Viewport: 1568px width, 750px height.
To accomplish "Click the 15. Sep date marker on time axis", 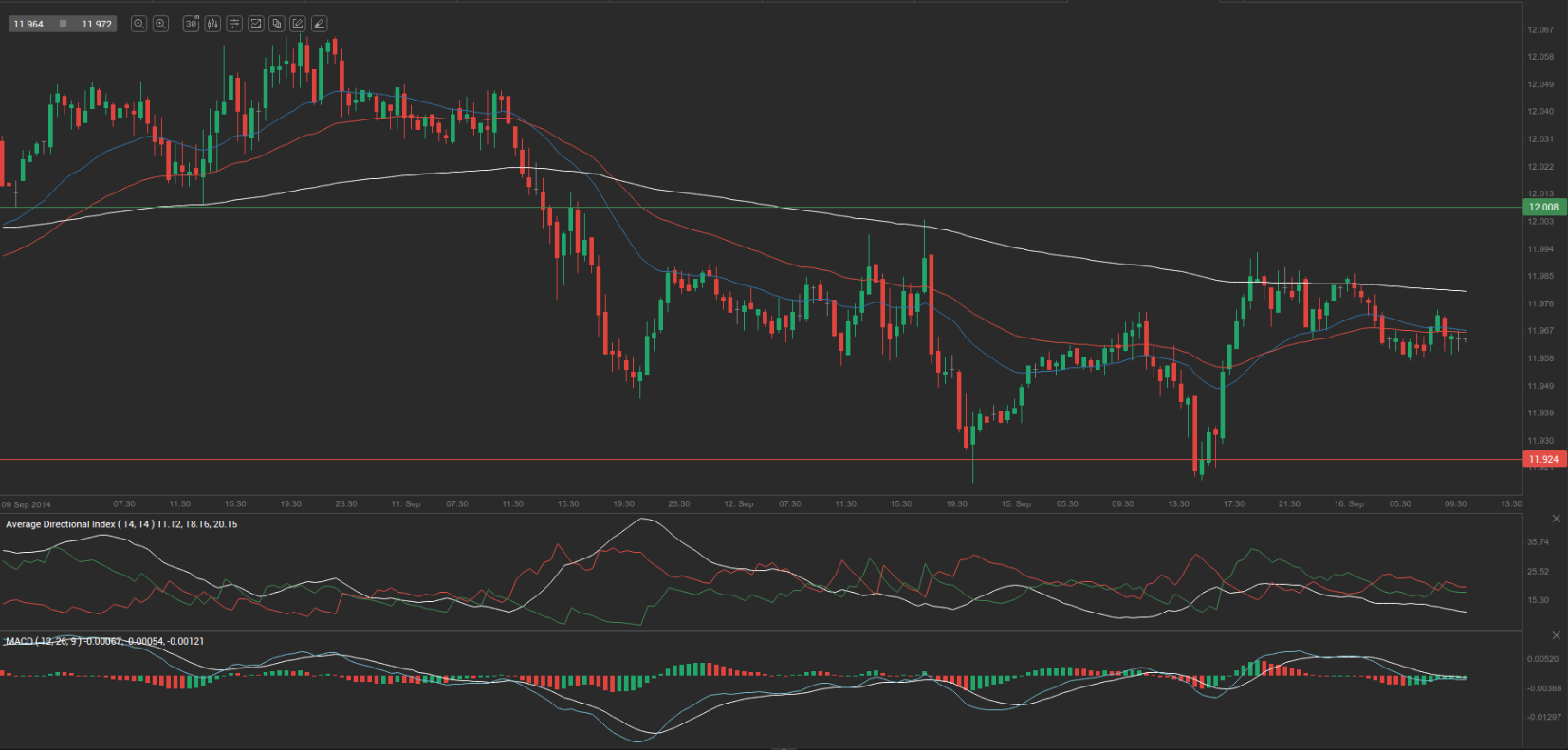I will coord(1016,504).
